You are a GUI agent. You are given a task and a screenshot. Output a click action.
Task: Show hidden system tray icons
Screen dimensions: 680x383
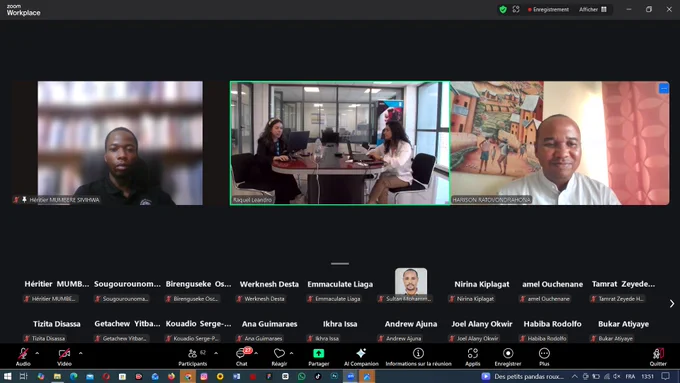575,376
